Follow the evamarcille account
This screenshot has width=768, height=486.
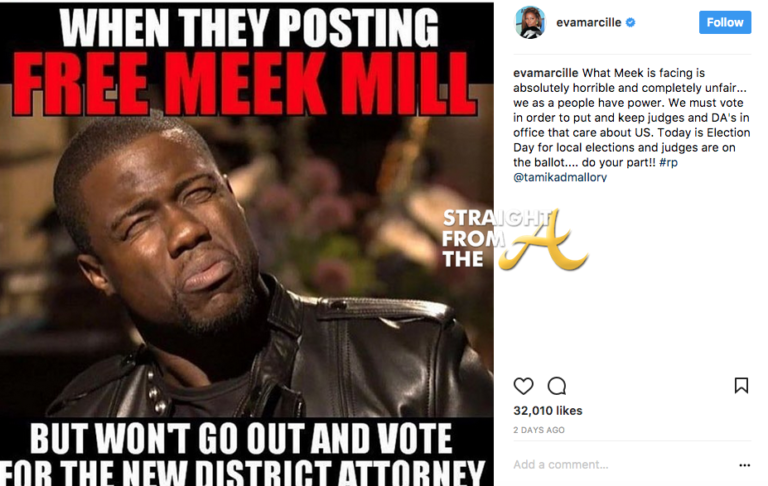point(725,23)
